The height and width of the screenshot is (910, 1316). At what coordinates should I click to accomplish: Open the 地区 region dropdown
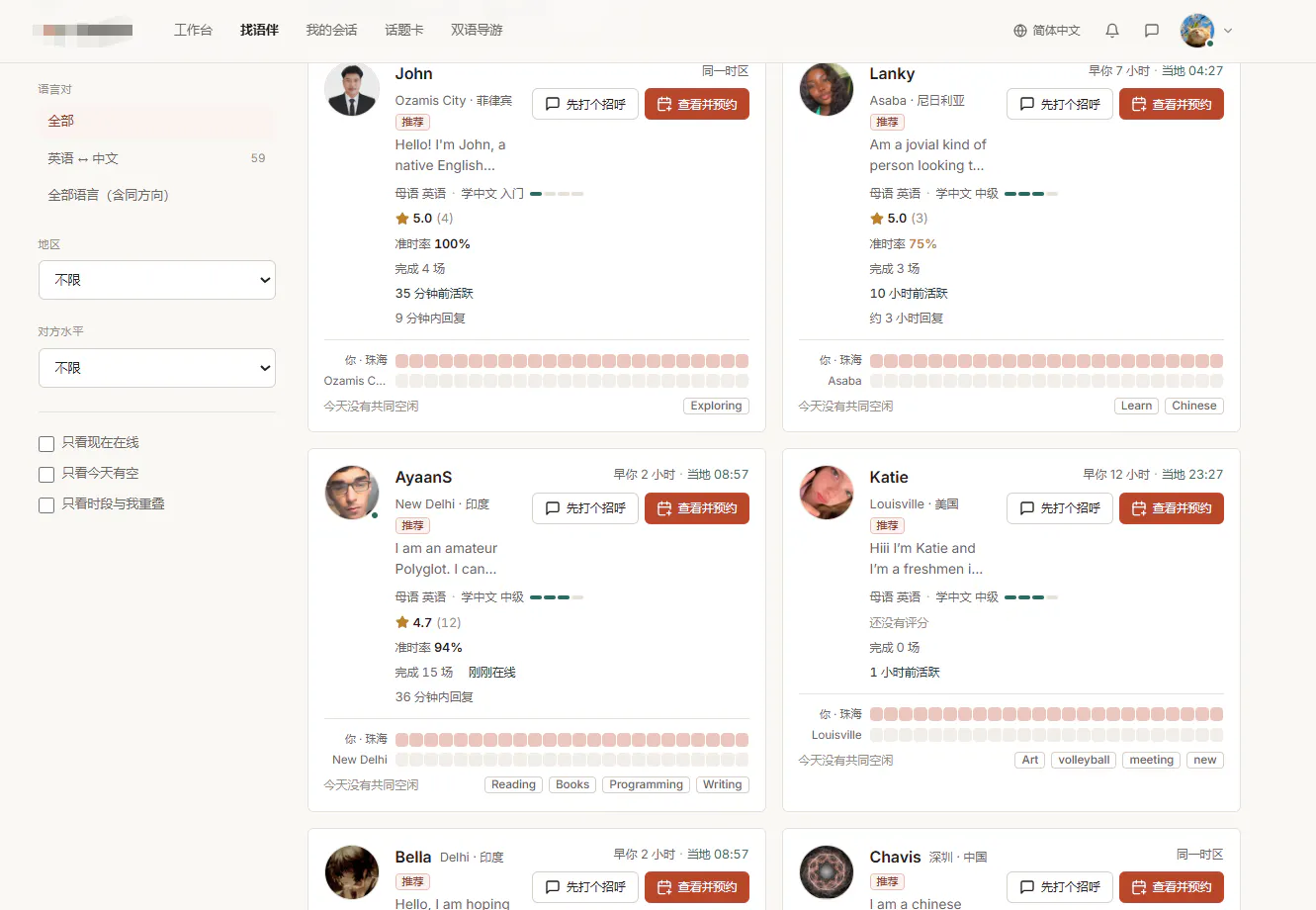157,280
